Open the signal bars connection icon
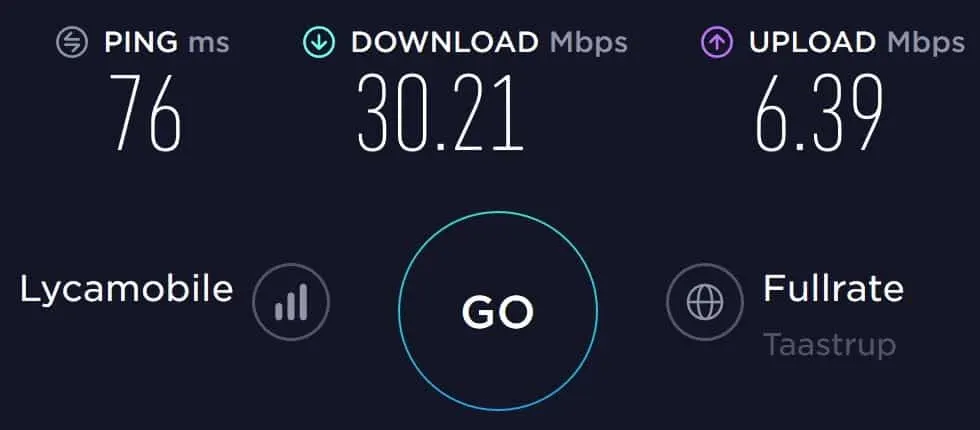 coord(291,302)
